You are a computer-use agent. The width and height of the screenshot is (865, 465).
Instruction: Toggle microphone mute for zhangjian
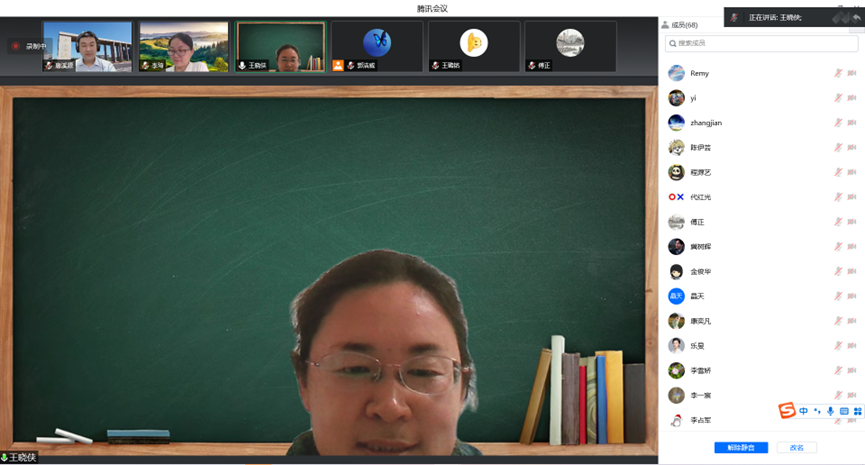pos(838,123)
